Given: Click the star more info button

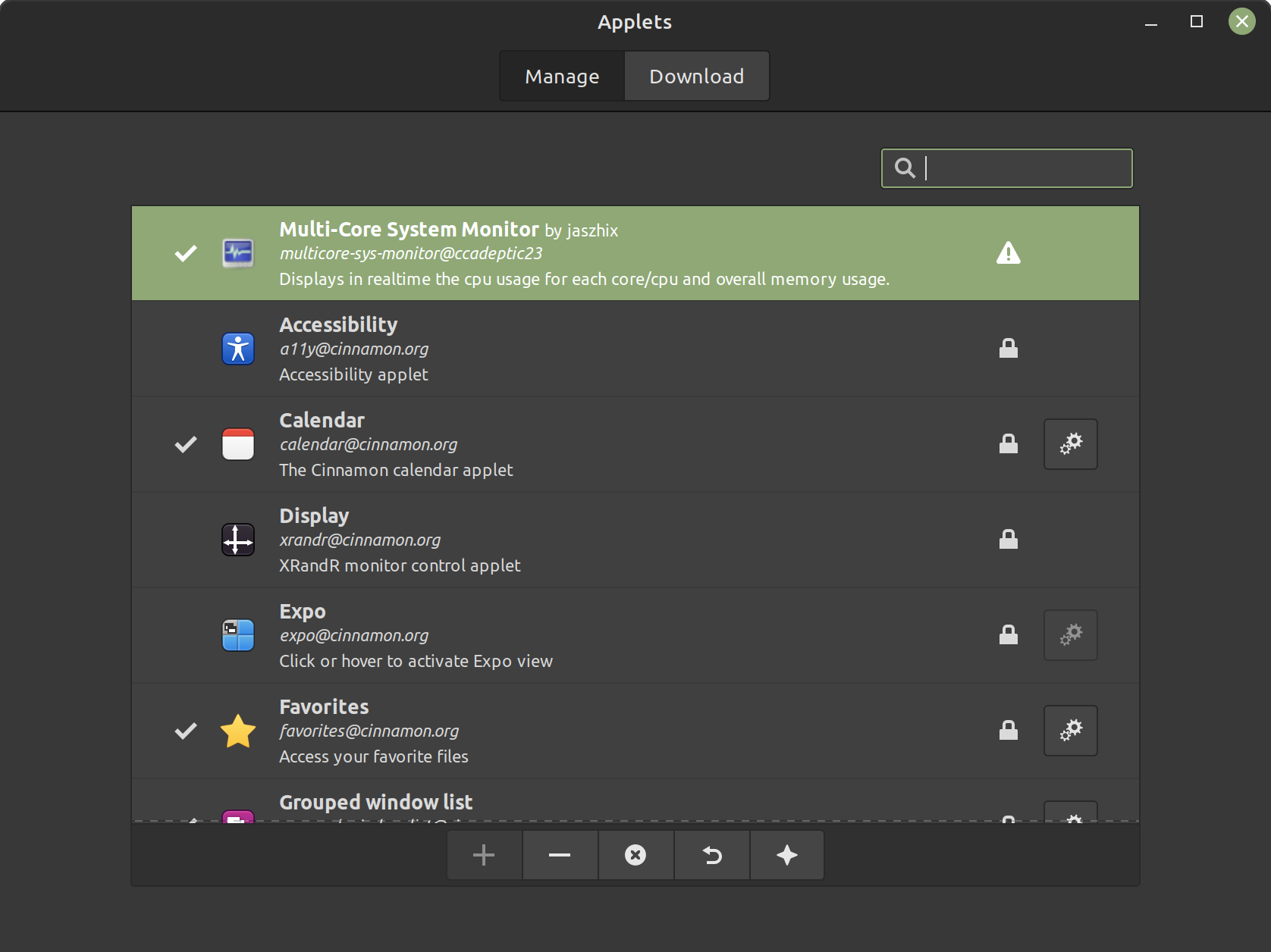Looking at the screenshot, I should tap(787, 855).
